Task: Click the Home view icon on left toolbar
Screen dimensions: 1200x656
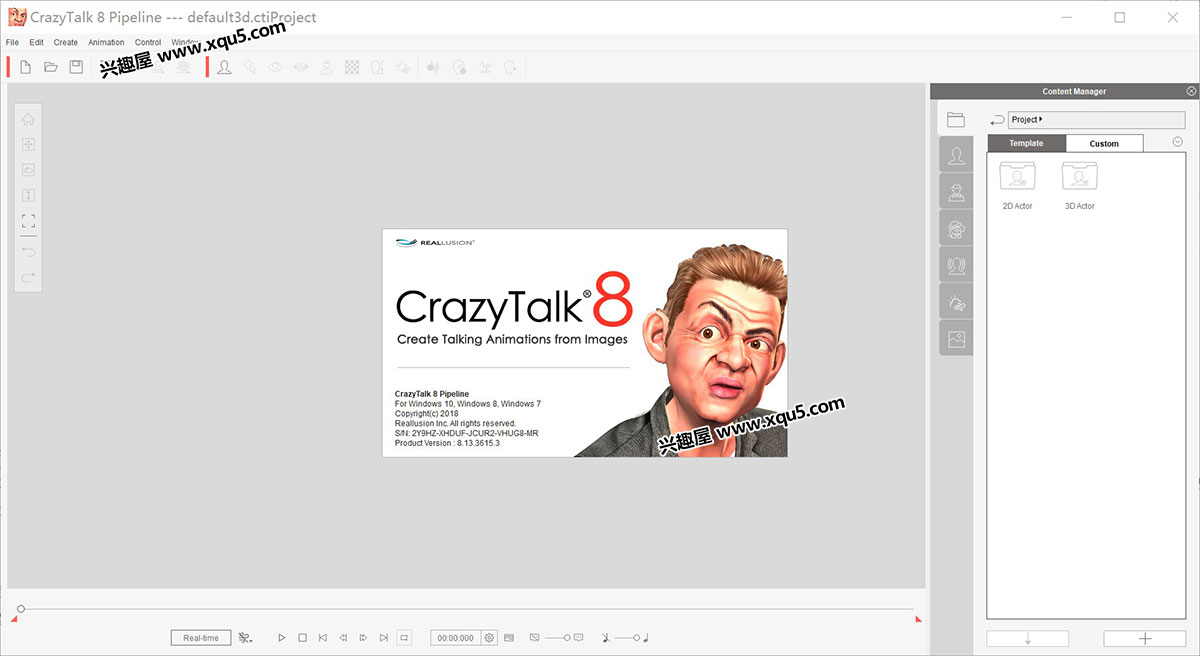Action: [x=28, y=118]
